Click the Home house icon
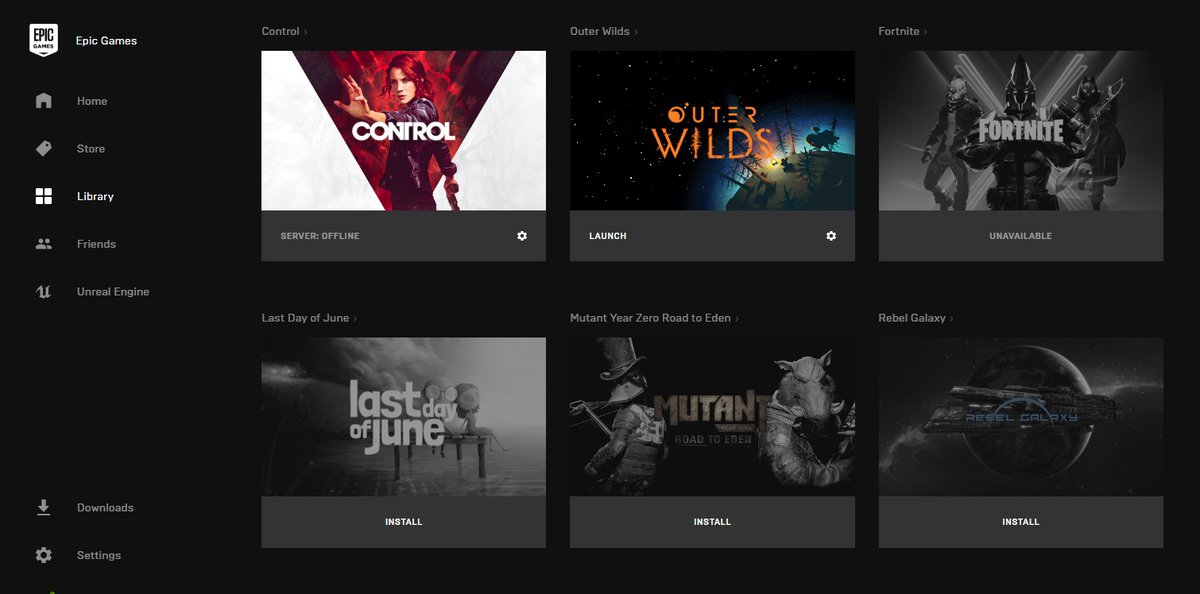This screenshot has height=594, width=1200. point(43,101)
